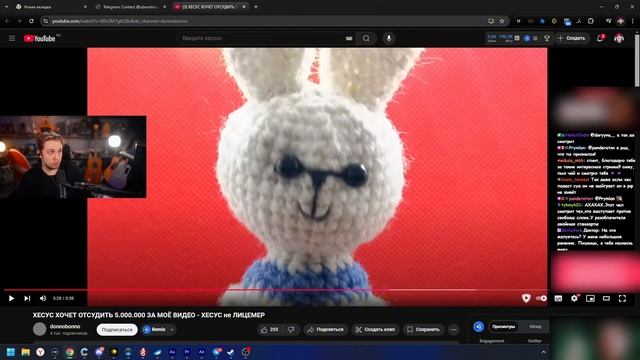This screenshot has width=640, height=360.
Task: Open the Windows Start menu
Action: tap(11, 352)
